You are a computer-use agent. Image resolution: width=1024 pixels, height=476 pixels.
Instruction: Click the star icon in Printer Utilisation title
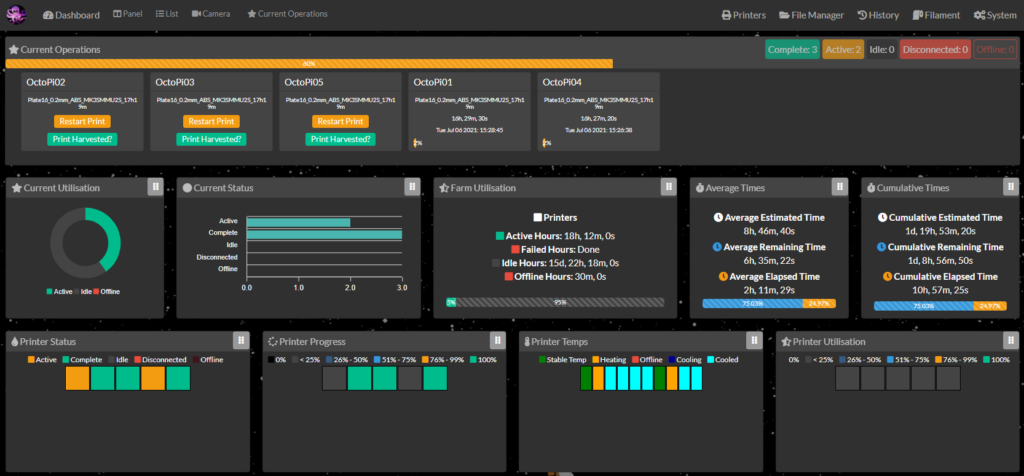[786, 341]
